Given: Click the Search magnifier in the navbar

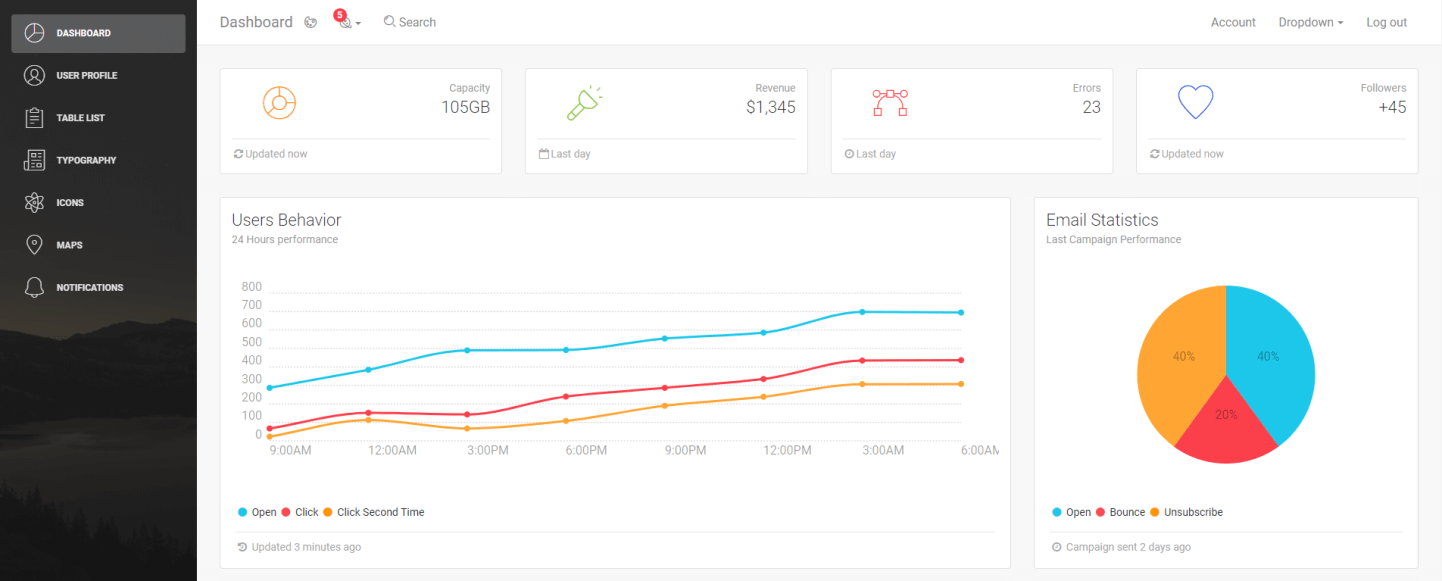Looking at the screenshot, I should point(390,21).
